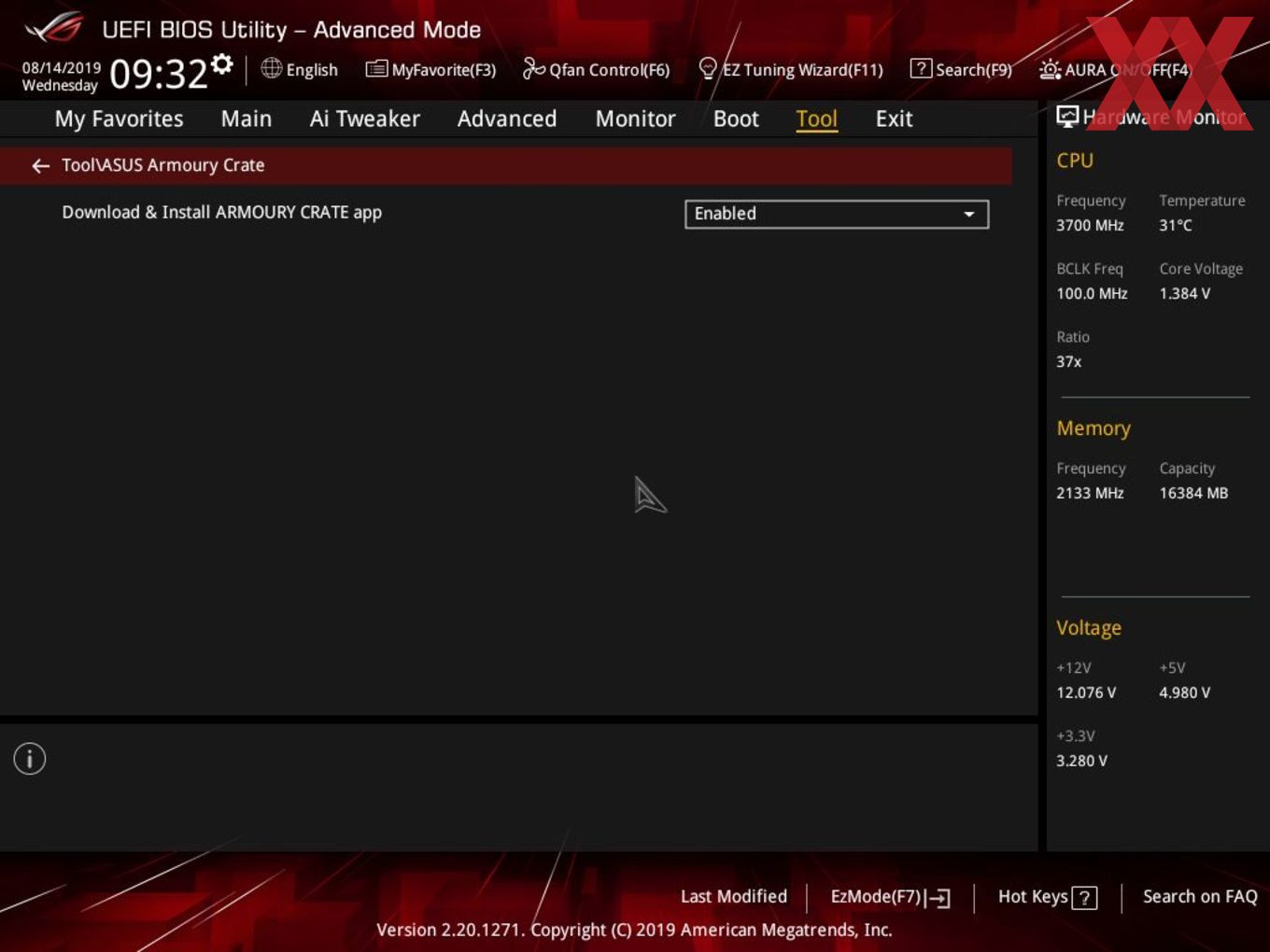Image resolution: width=1270 pixels, height=952 pixels.
Task: Click the info circle icon
Action: click(x=30, y=759)
